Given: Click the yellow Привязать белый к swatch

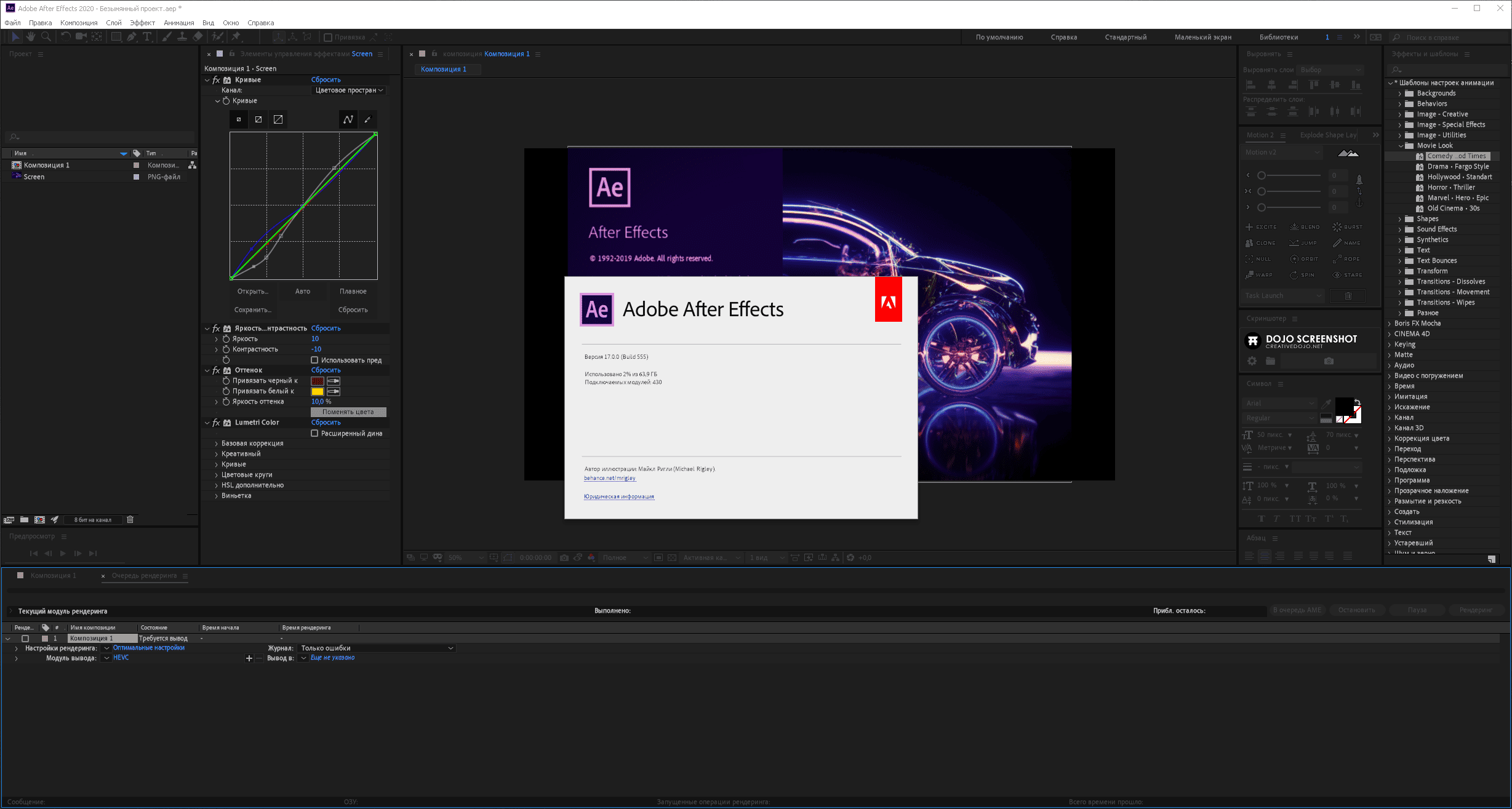Looking at the screenshot, I should (x=318, y=391).
